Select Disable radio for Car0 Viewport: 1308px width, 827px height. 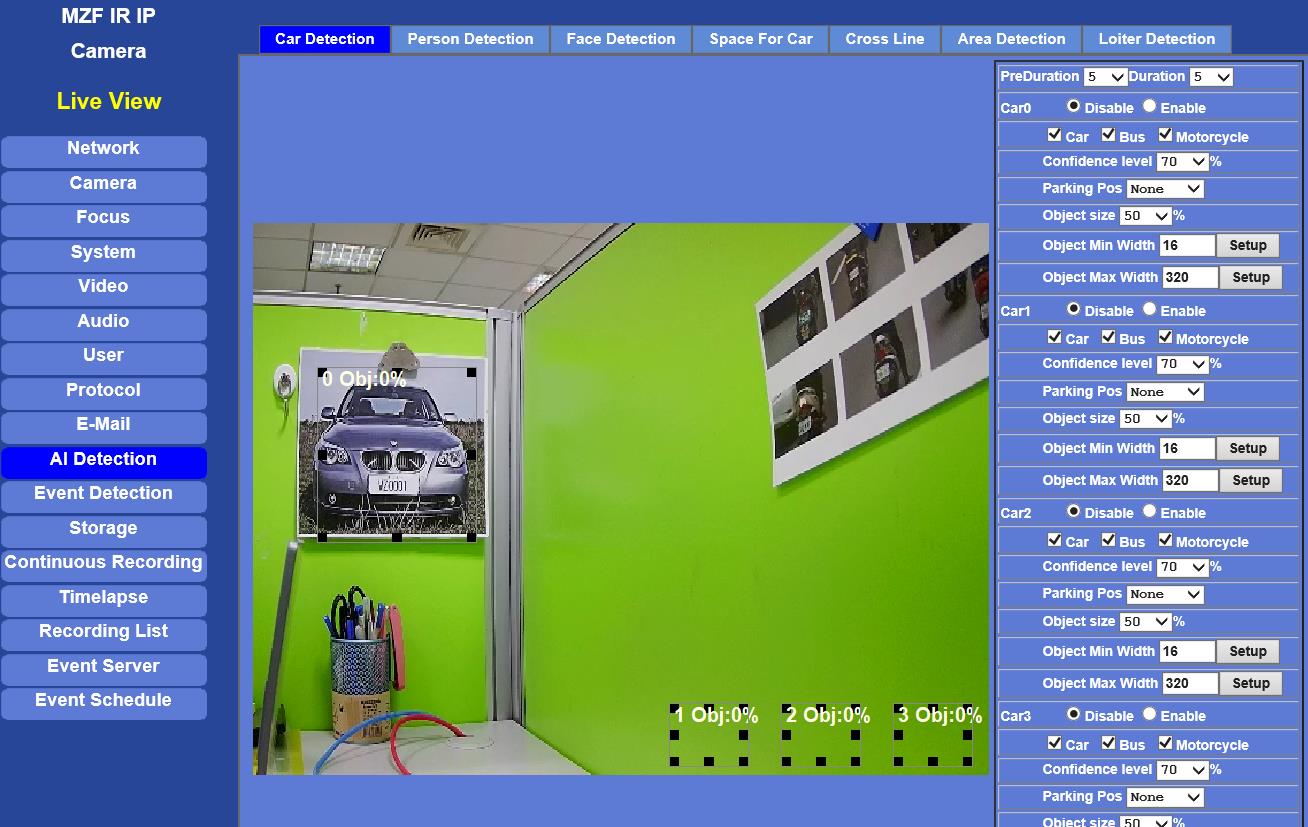pos(1074,106)
